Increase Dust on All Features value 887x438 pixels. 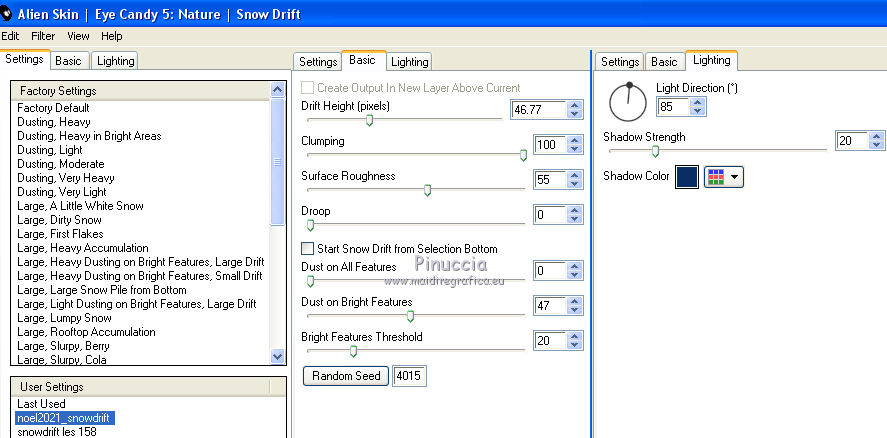(x=575, y=267)
